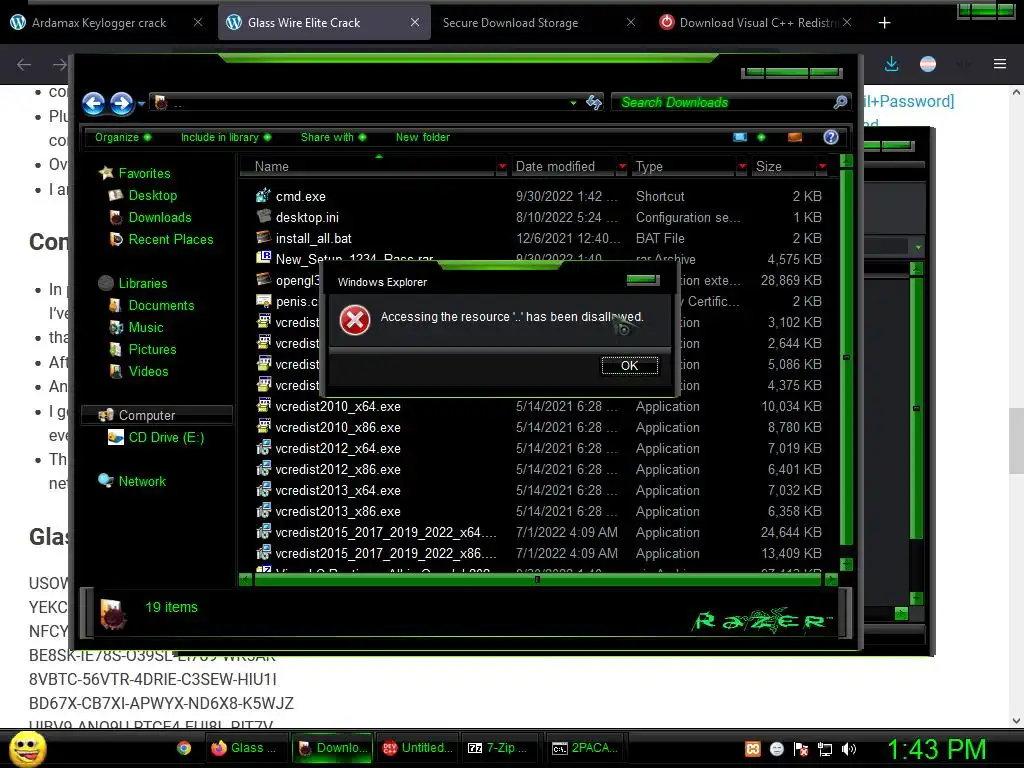Open the browser downloads arrow icon
The width and height of the screenshot is (1024, 768).
pos(891,64)
